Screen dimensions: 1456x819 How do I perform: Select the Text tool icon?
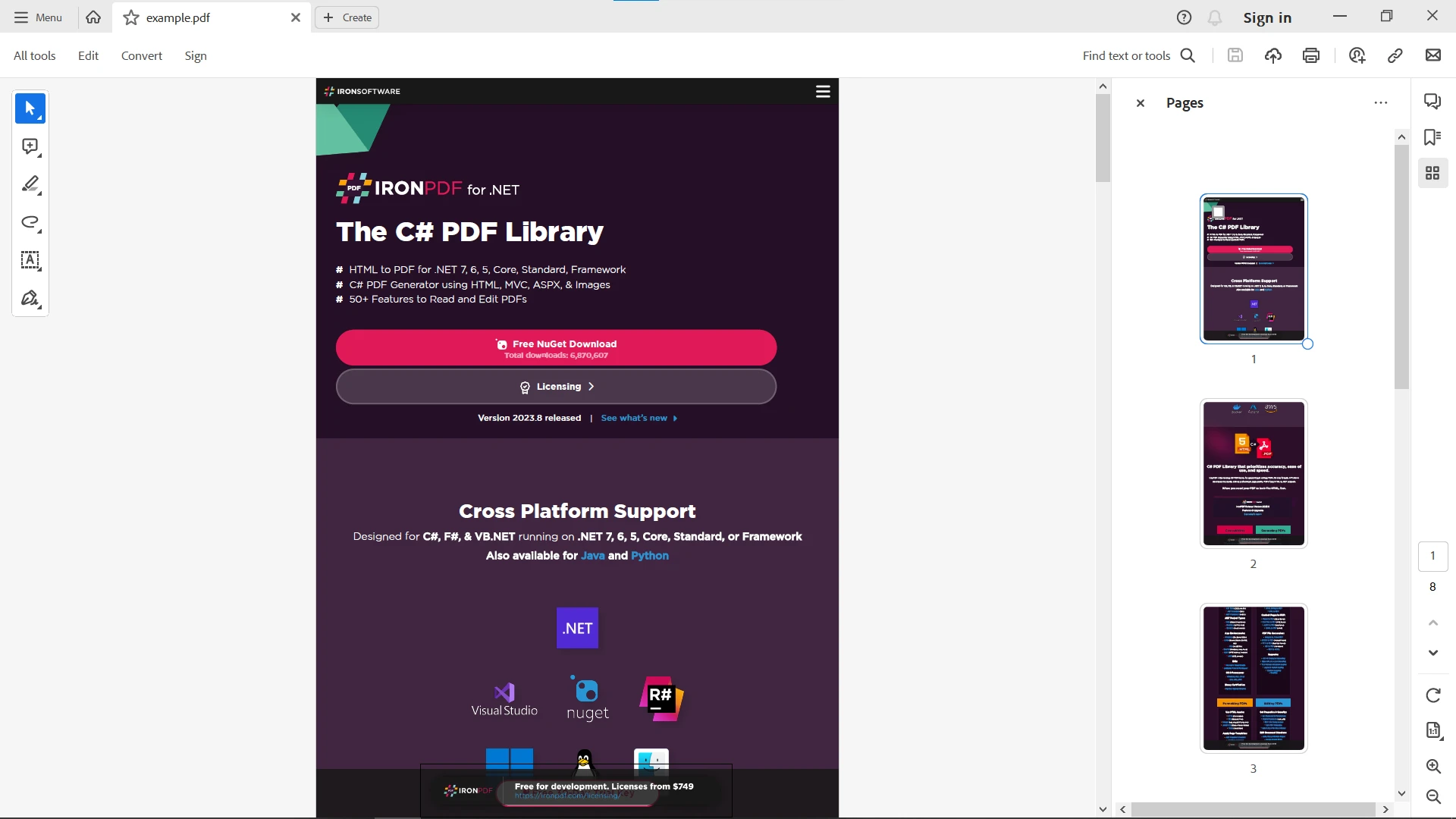pyautogui.click(x=30, y=261)
